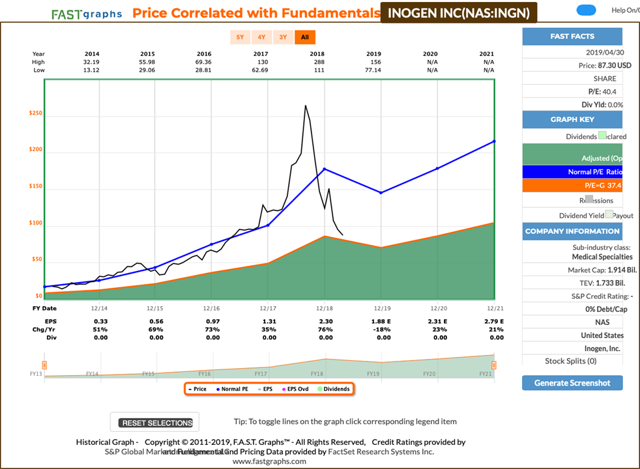Click the Div Yld: 0.0% value

pos(602,104)
